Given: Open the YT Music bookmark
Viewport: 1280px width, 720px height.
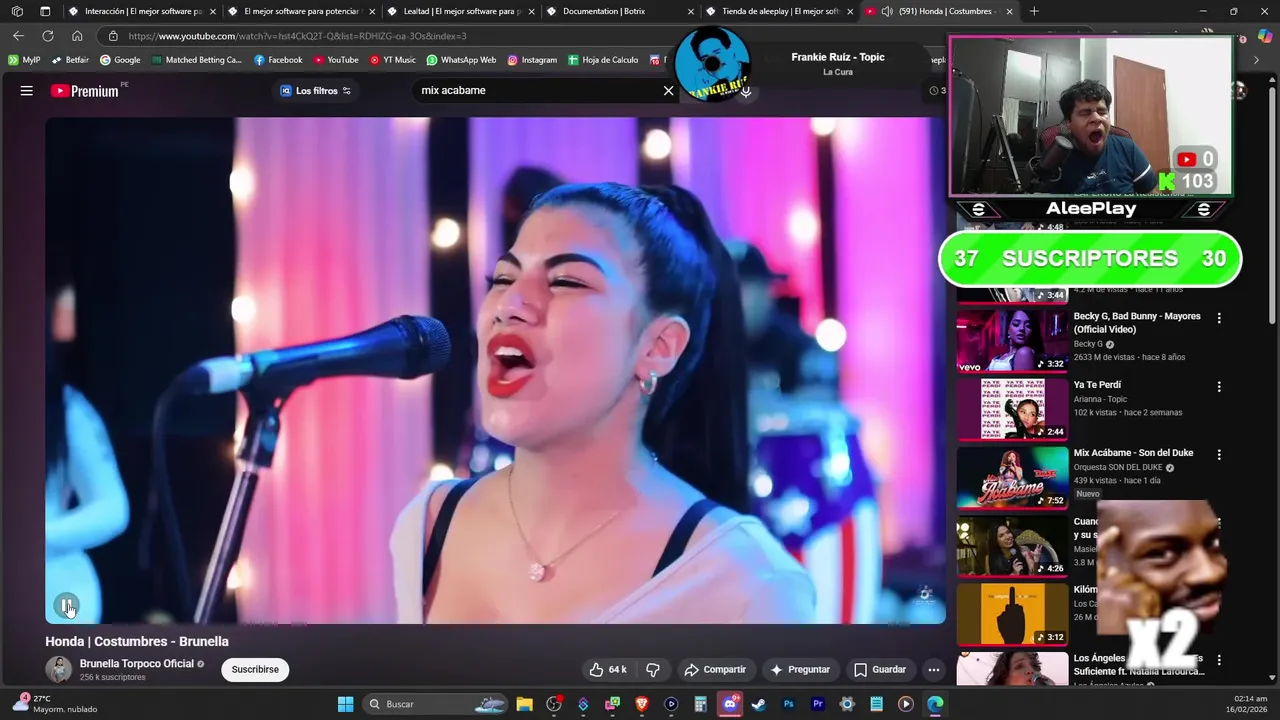Looking at the screenshot, I should click(x=392, y=60).
